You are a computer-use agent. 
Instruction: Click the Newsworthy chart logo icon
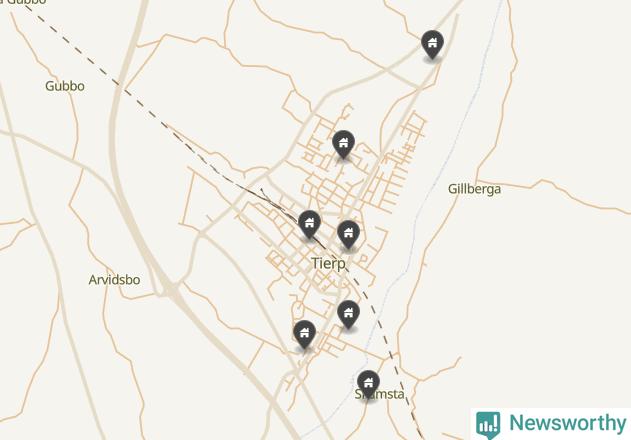point(488,425)
